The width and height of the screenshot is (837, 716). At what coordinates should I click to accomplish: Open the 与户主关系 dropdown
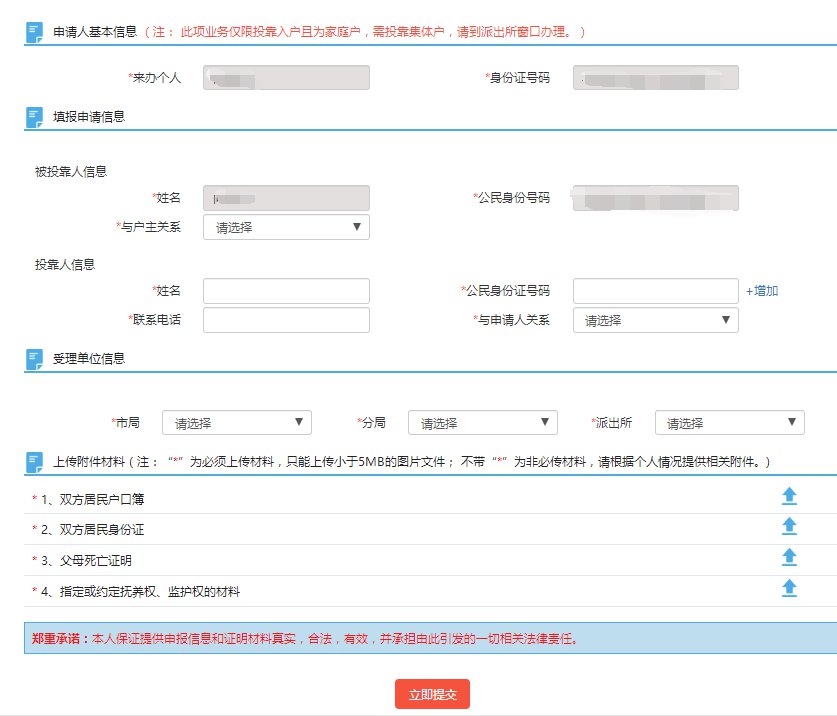pyautogui.click(x=286, y=227)
